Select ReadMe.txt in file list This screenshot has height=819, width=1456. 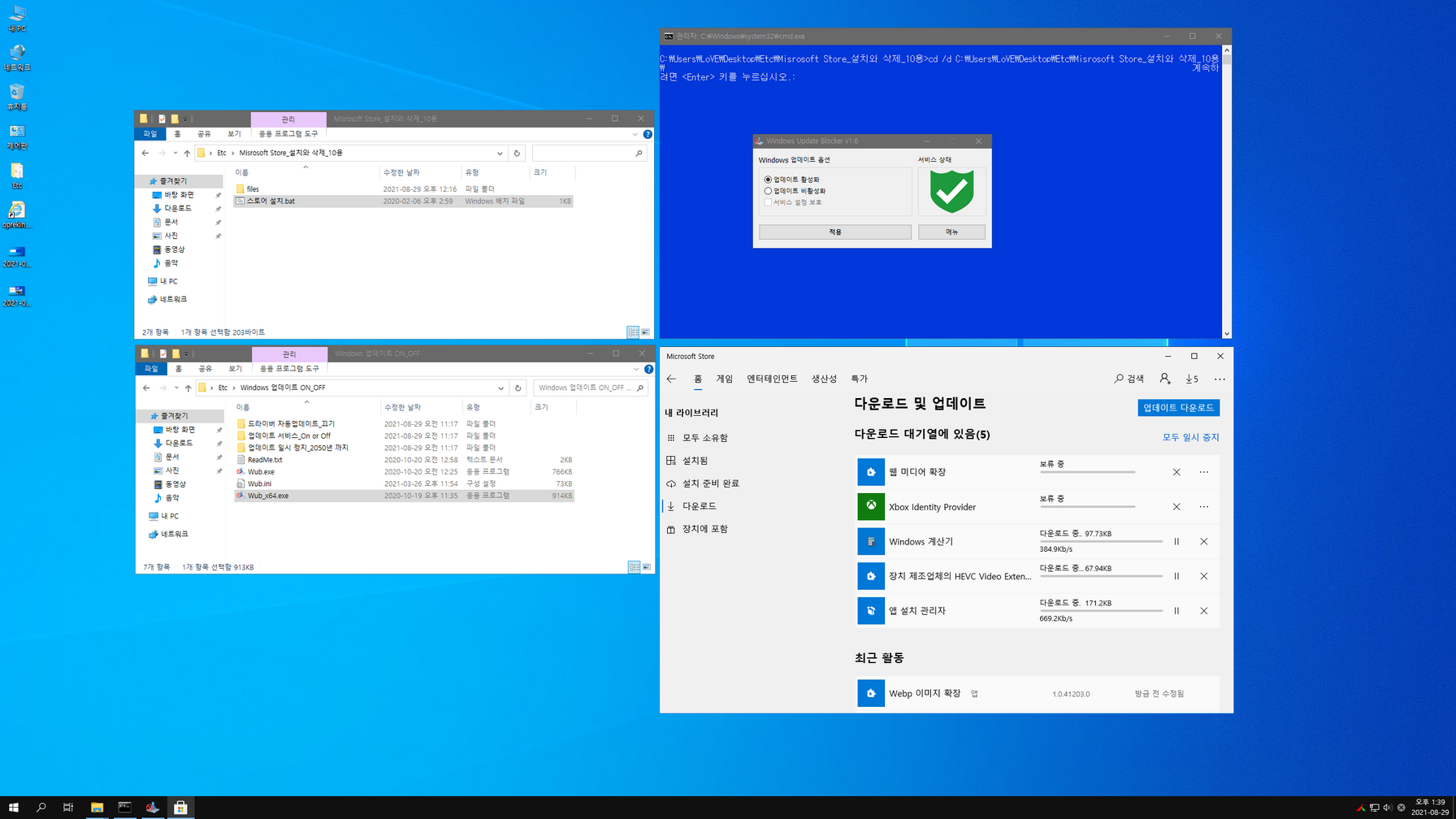[404, 460]
